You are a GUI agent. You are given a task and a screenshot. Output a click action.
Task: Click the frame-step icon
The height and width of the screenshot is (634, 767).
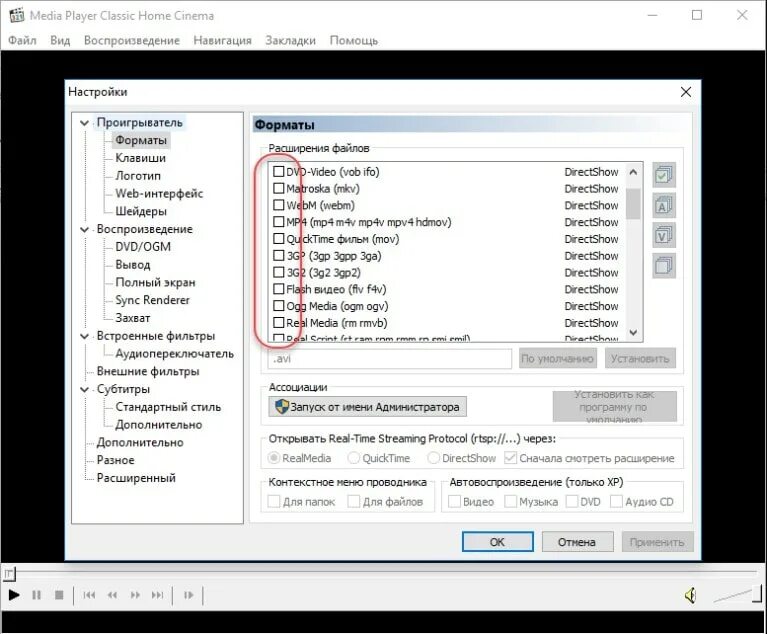188,595
